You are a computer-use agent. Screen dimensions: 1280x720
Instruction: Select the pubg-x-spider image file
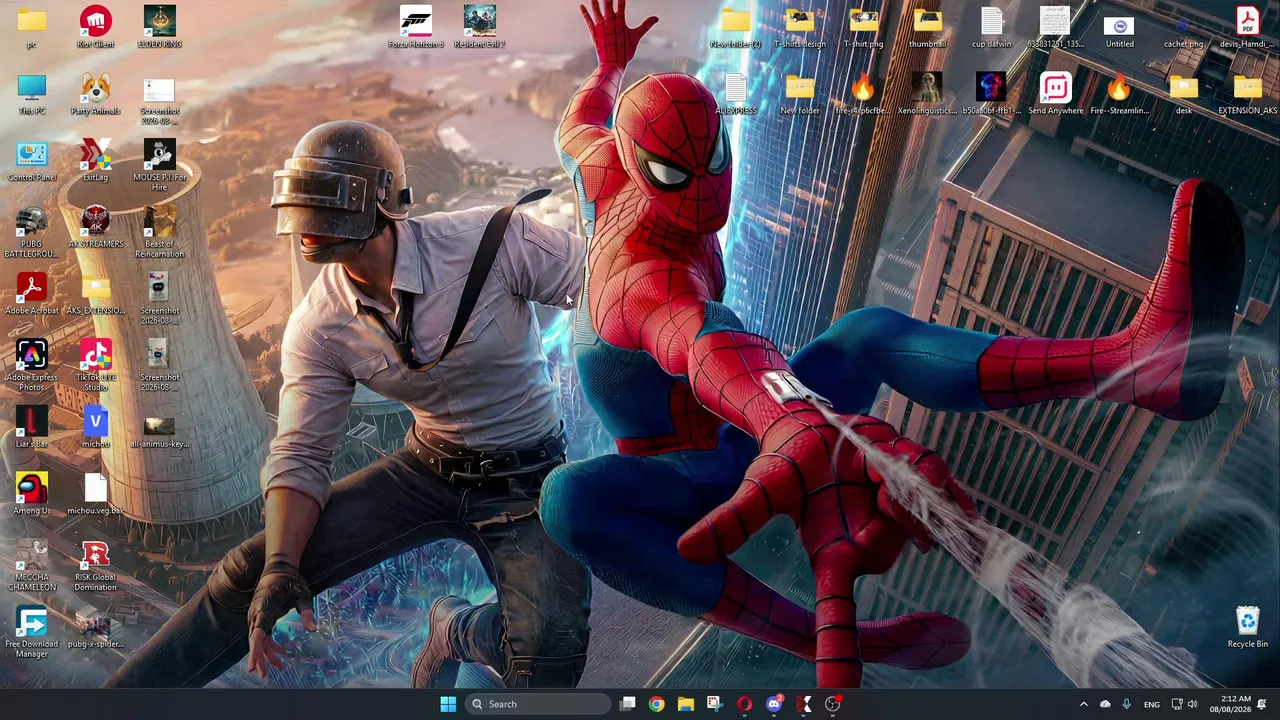click(96, 627)
